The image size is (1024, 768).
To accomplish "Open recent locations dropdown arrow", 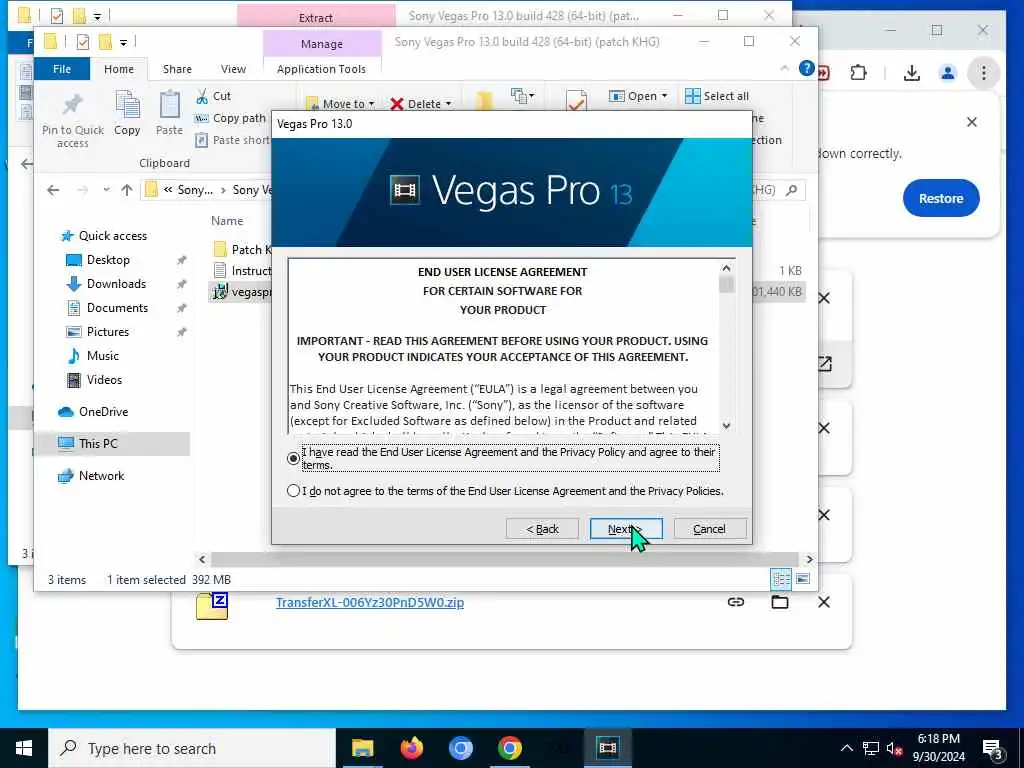I will 106,190.
